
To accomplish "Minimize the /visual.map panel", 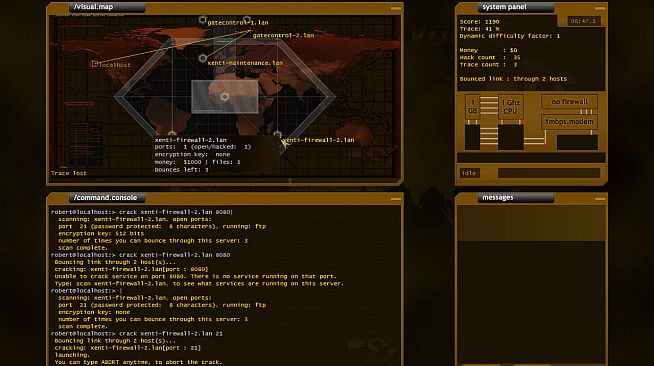I will 396,8.
